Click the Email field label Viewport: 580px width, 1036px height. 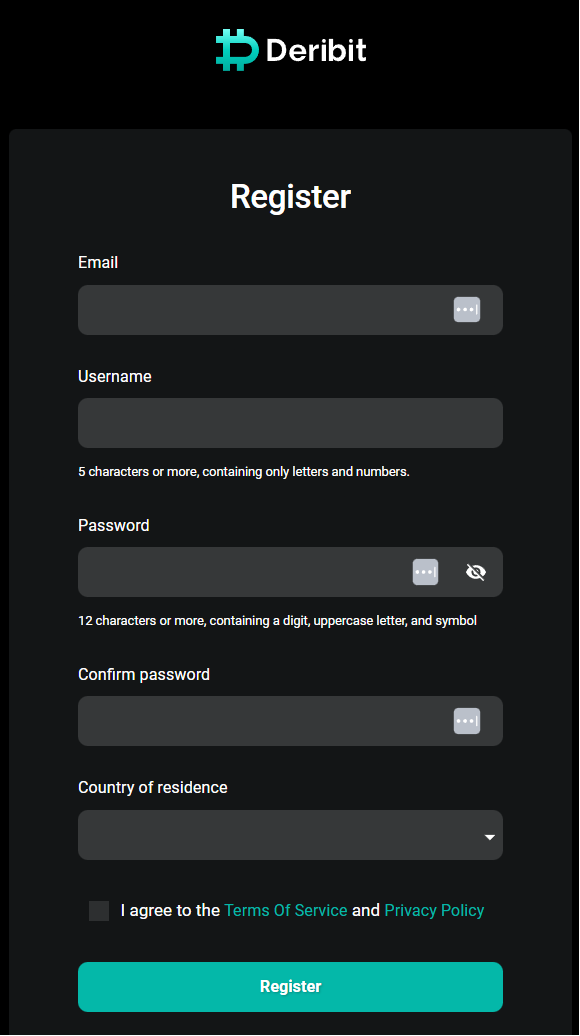(98, 262)
